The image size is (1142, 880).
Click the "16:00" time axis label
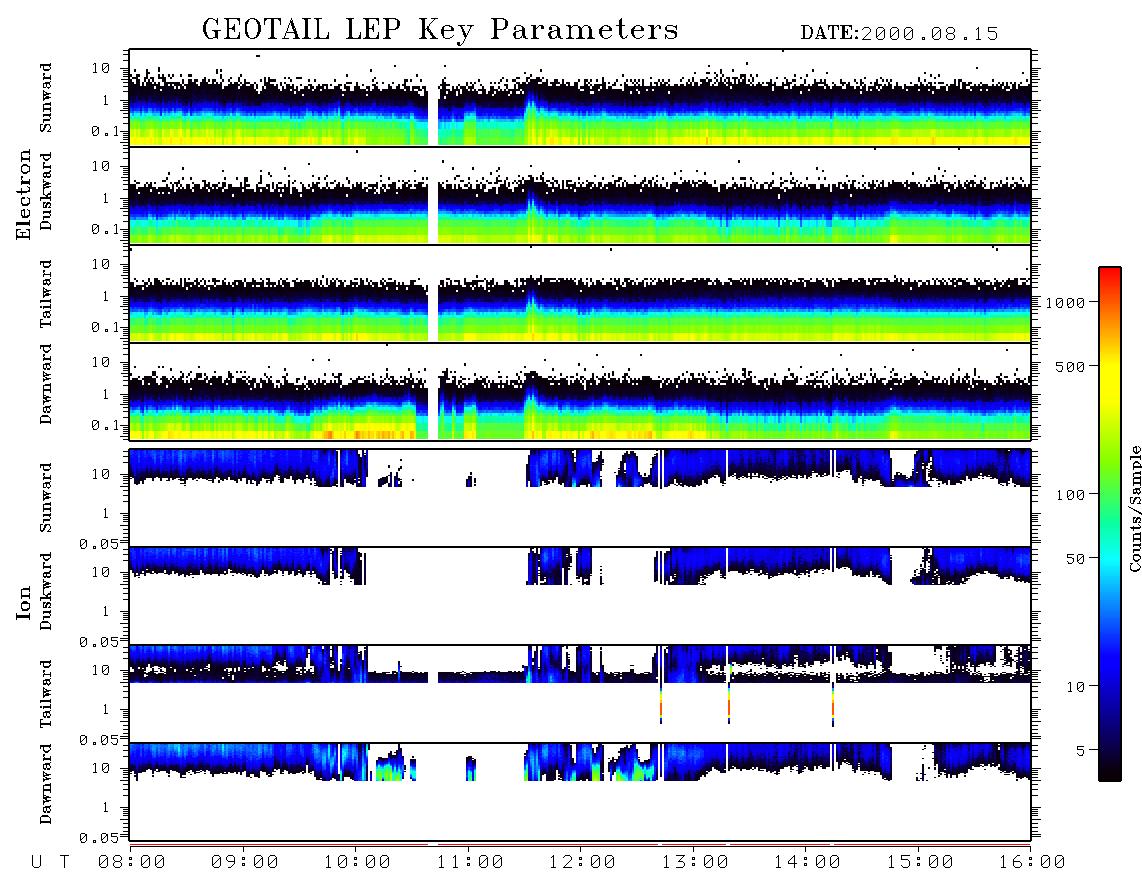1032,862
